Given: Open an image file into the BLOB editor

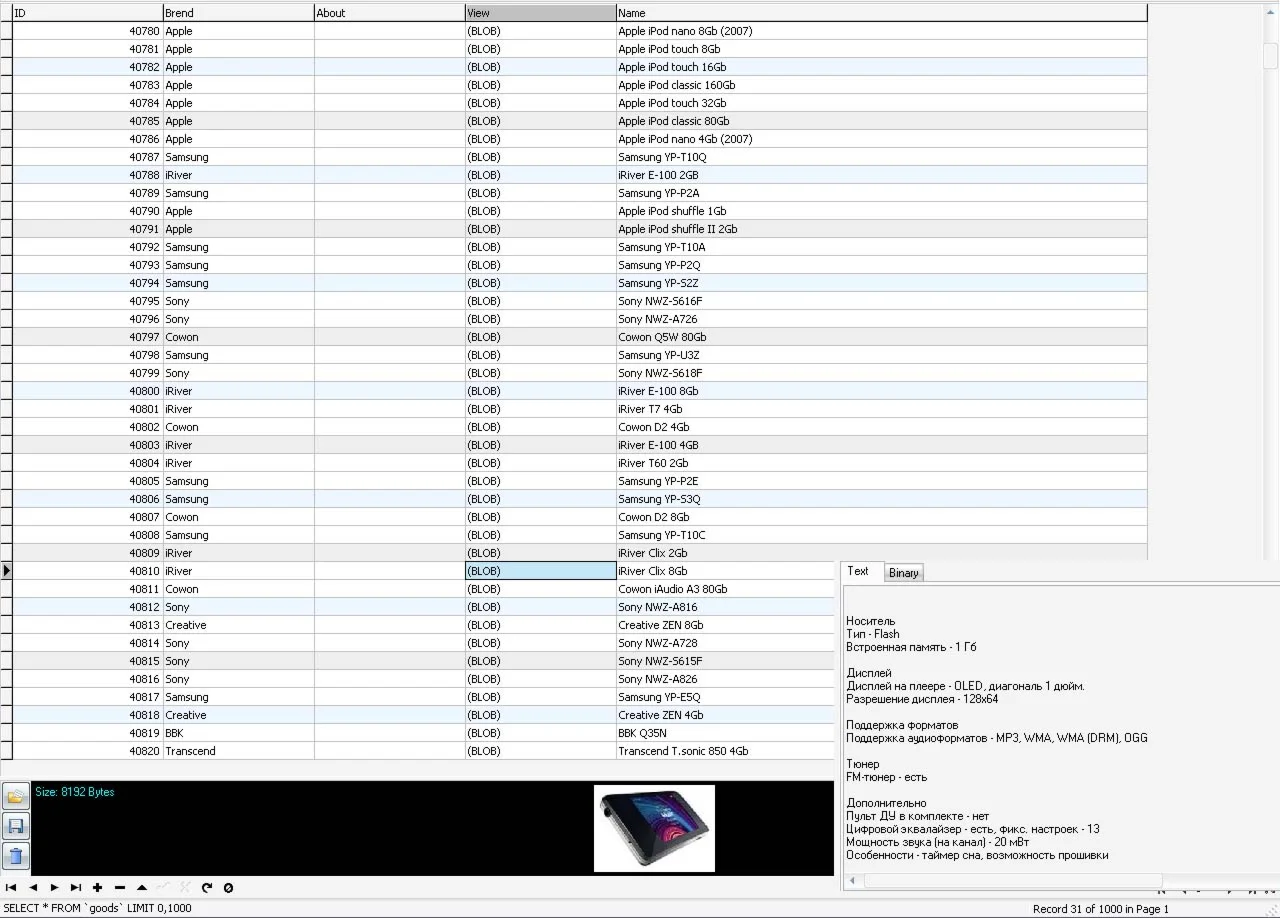Looking at the screenshot, I should [x=16, y=796].
